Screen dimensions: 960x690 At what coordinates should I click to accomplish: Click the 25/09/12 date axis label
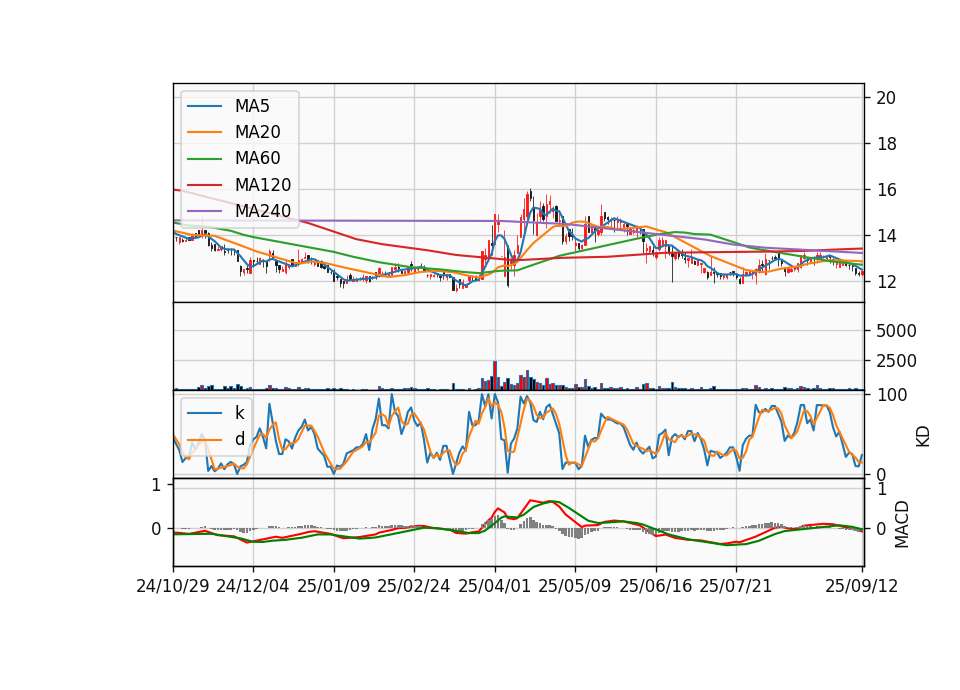pos(862,587)
